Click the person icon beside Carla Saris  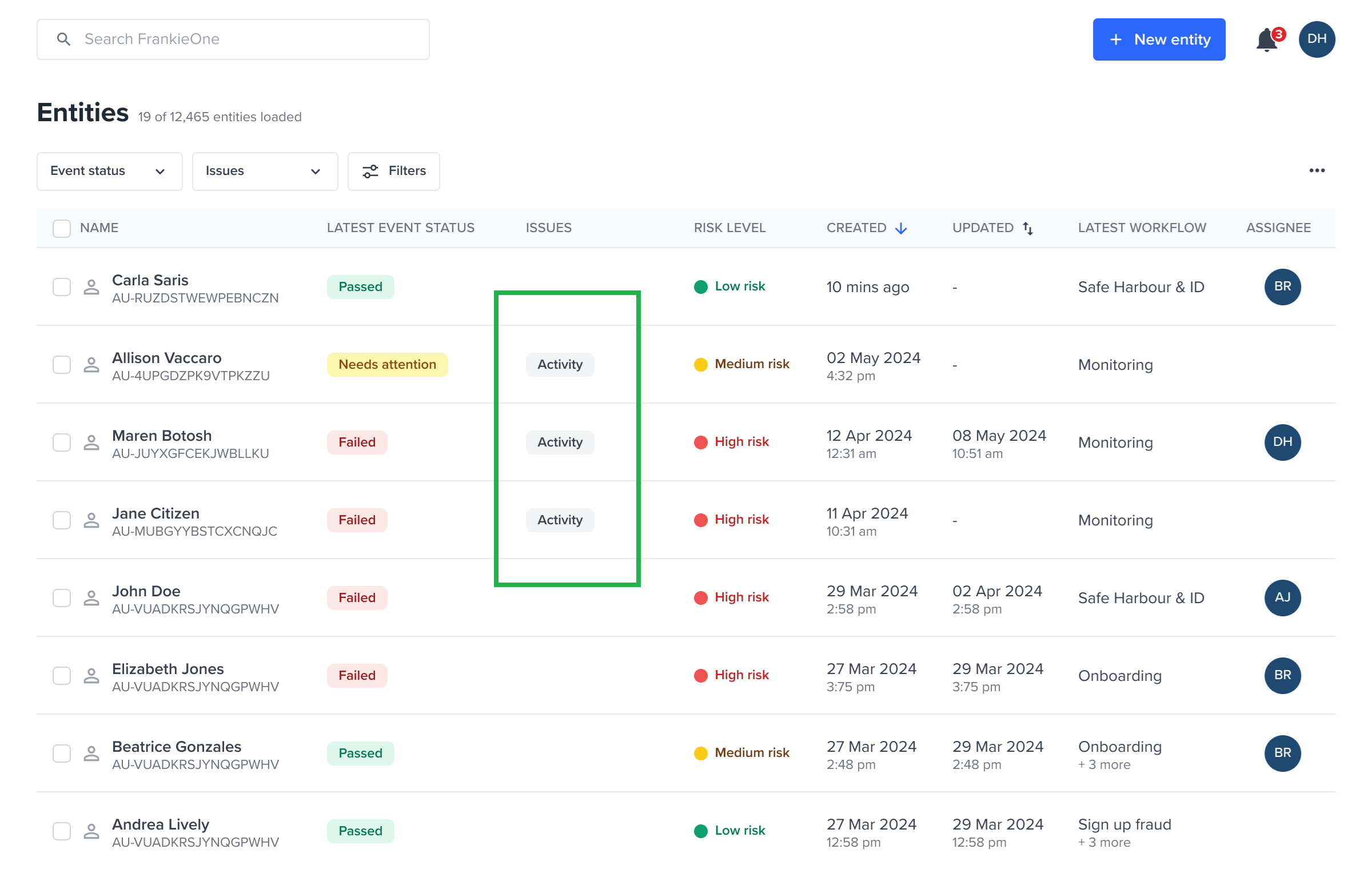(91, 287)
